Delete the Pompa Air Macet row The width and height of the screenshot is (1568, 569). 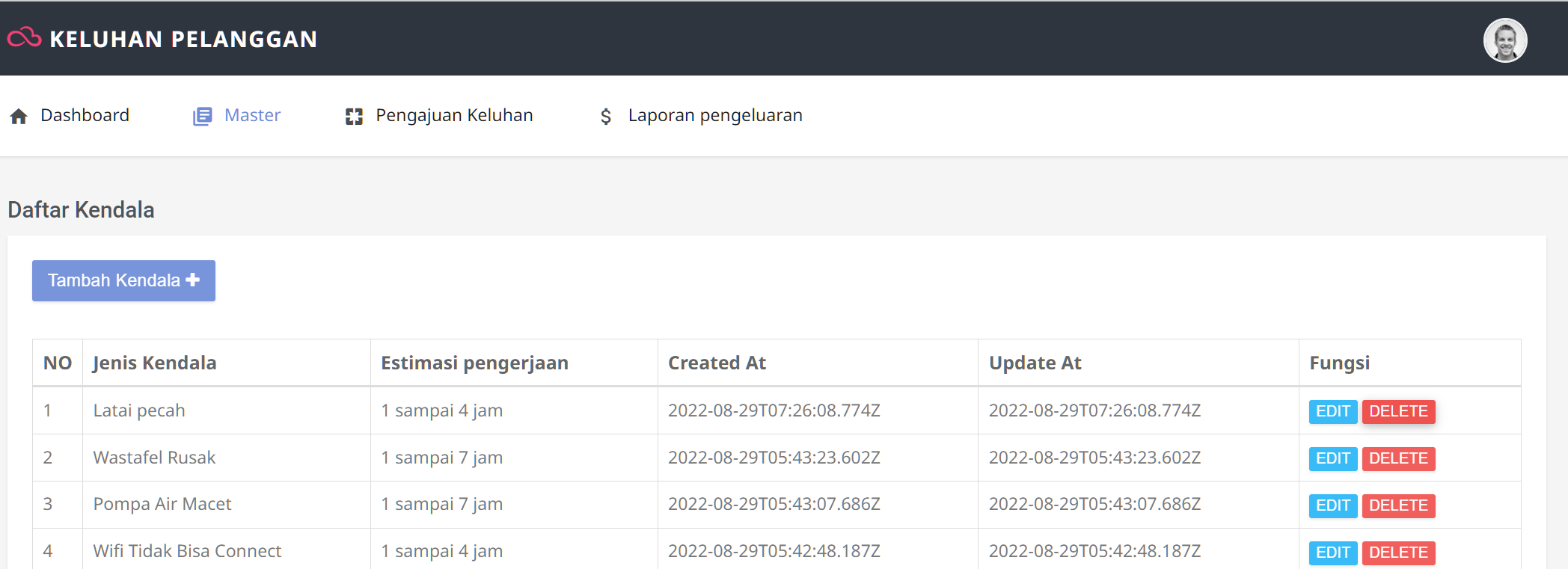pos(1398,505)
